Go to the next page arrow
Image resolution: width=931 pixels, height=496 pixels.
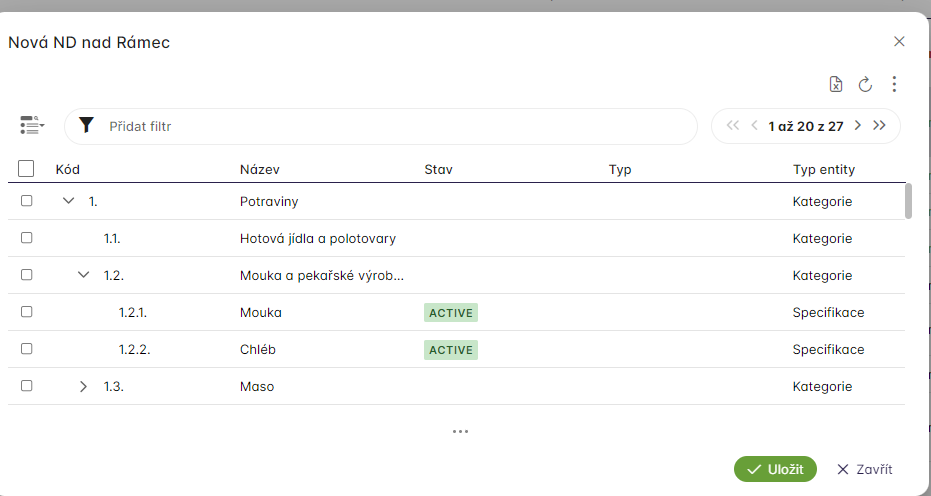coord(857,126)
